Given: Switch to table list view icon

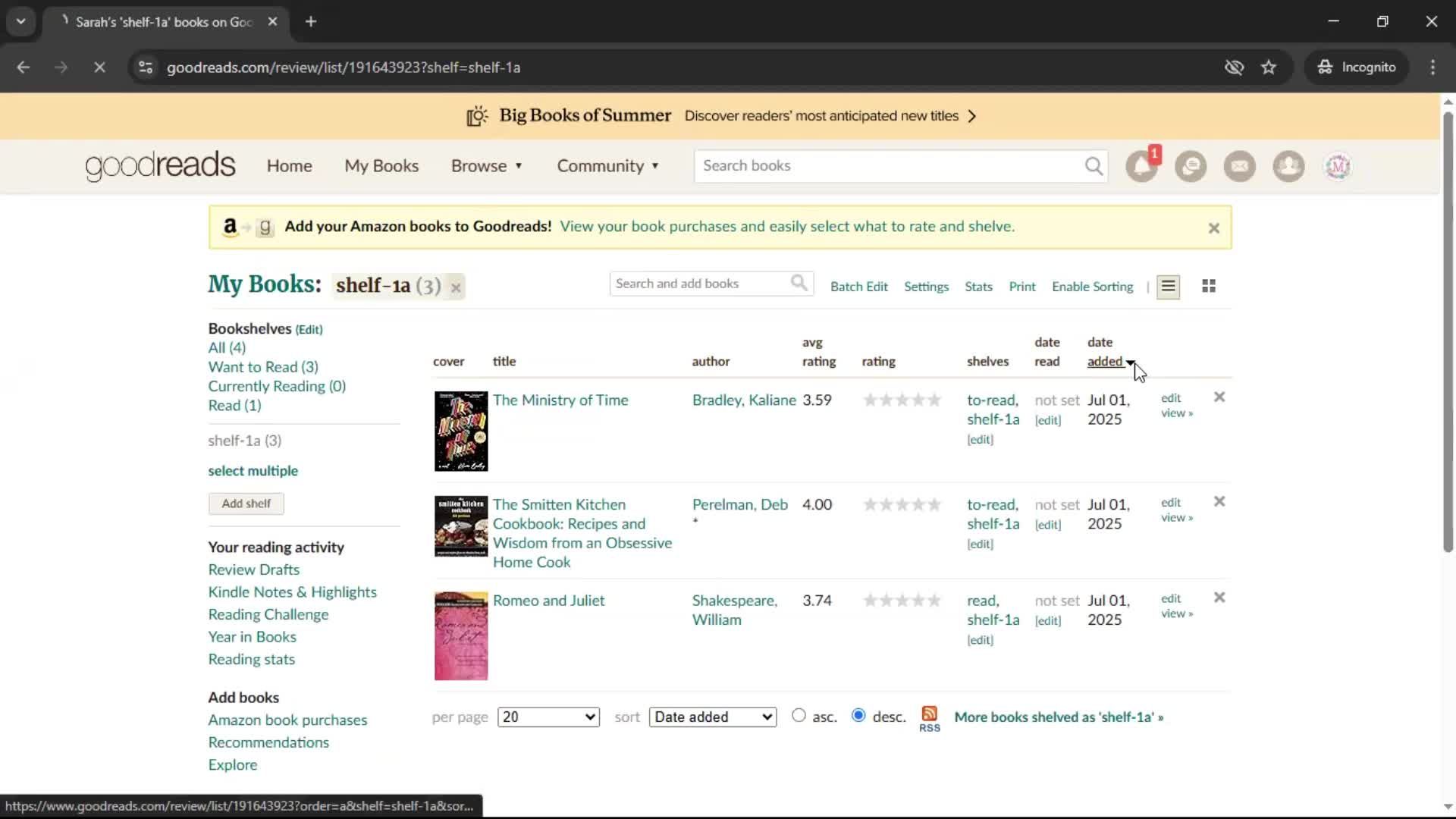Looking at the screenshot, I should 1168,287.
